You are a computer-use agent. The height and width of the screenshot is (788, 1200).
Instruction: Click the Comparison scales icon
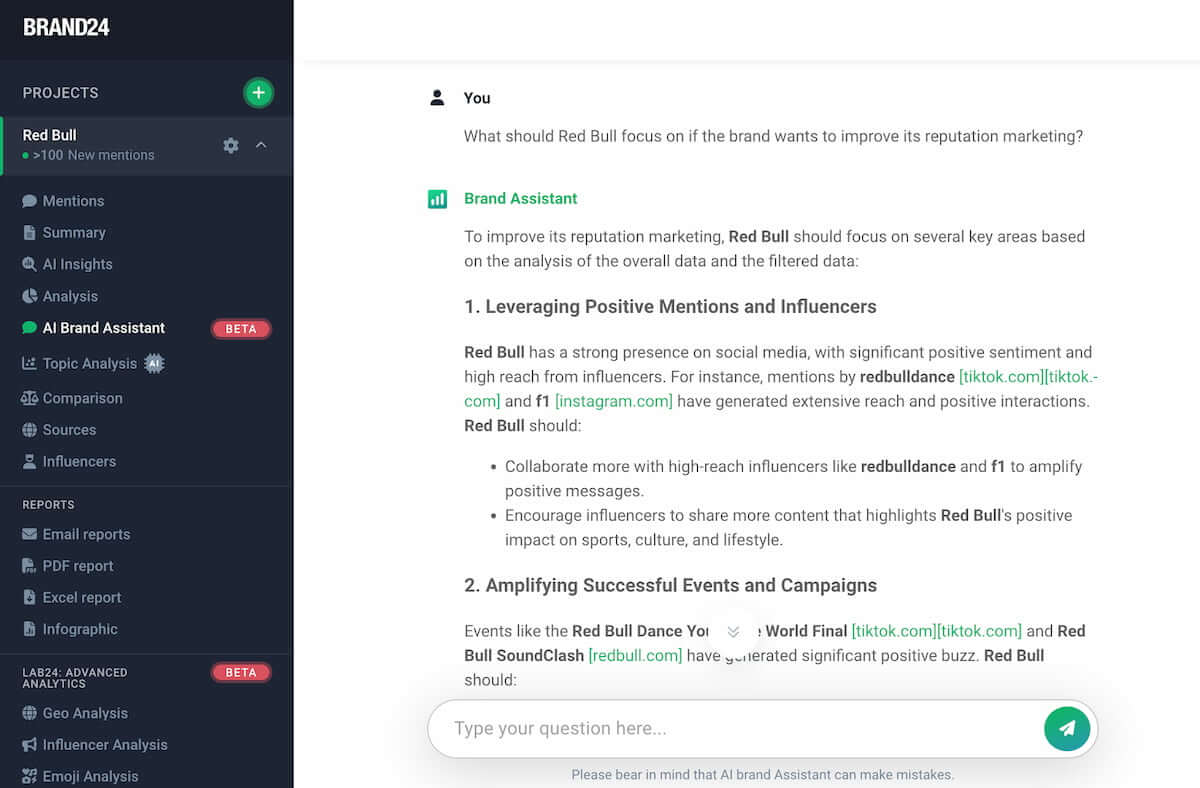point(29,398)
